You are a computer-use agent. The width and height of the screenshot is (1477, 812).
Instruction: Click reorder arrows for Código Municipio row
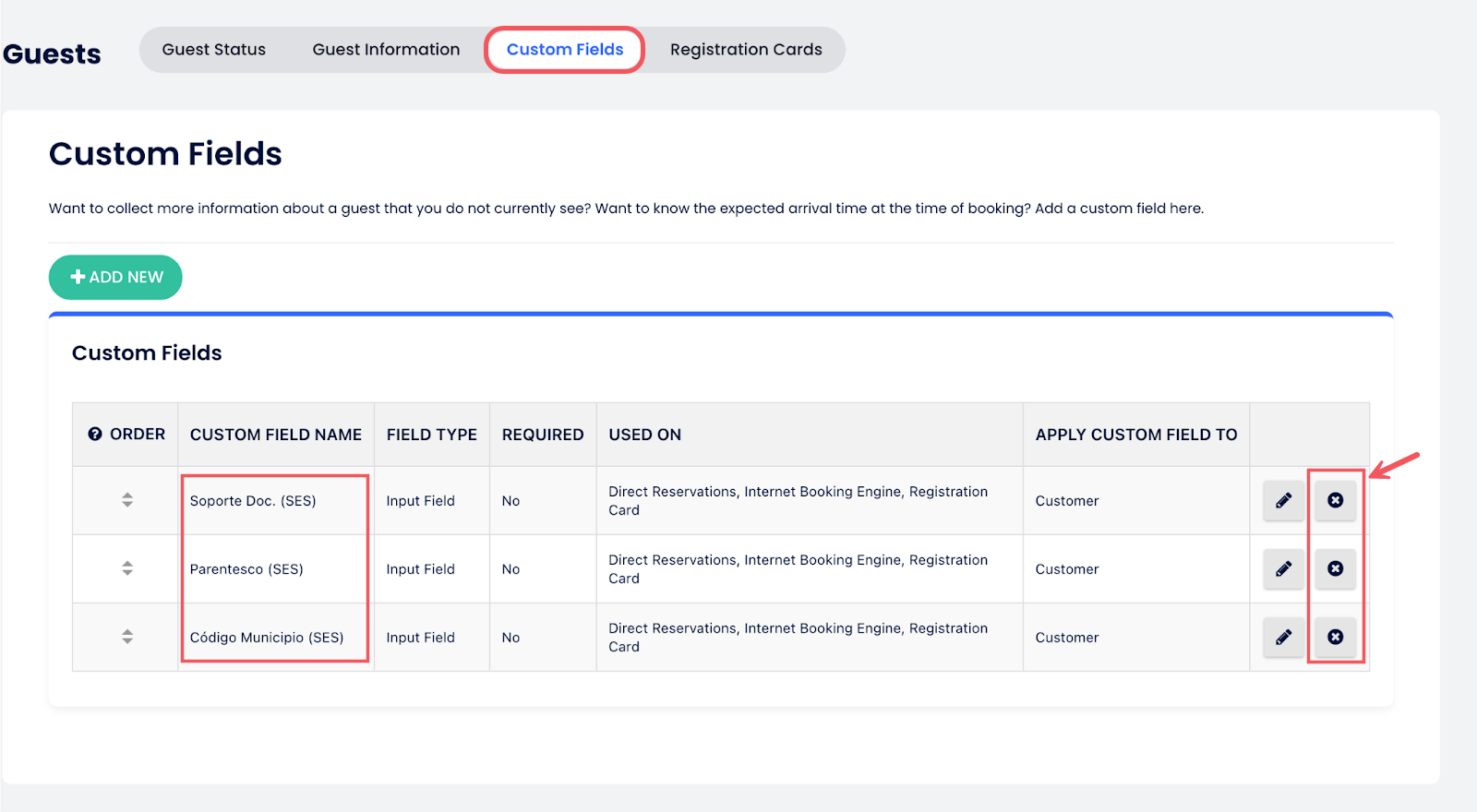tap(127, 637)
